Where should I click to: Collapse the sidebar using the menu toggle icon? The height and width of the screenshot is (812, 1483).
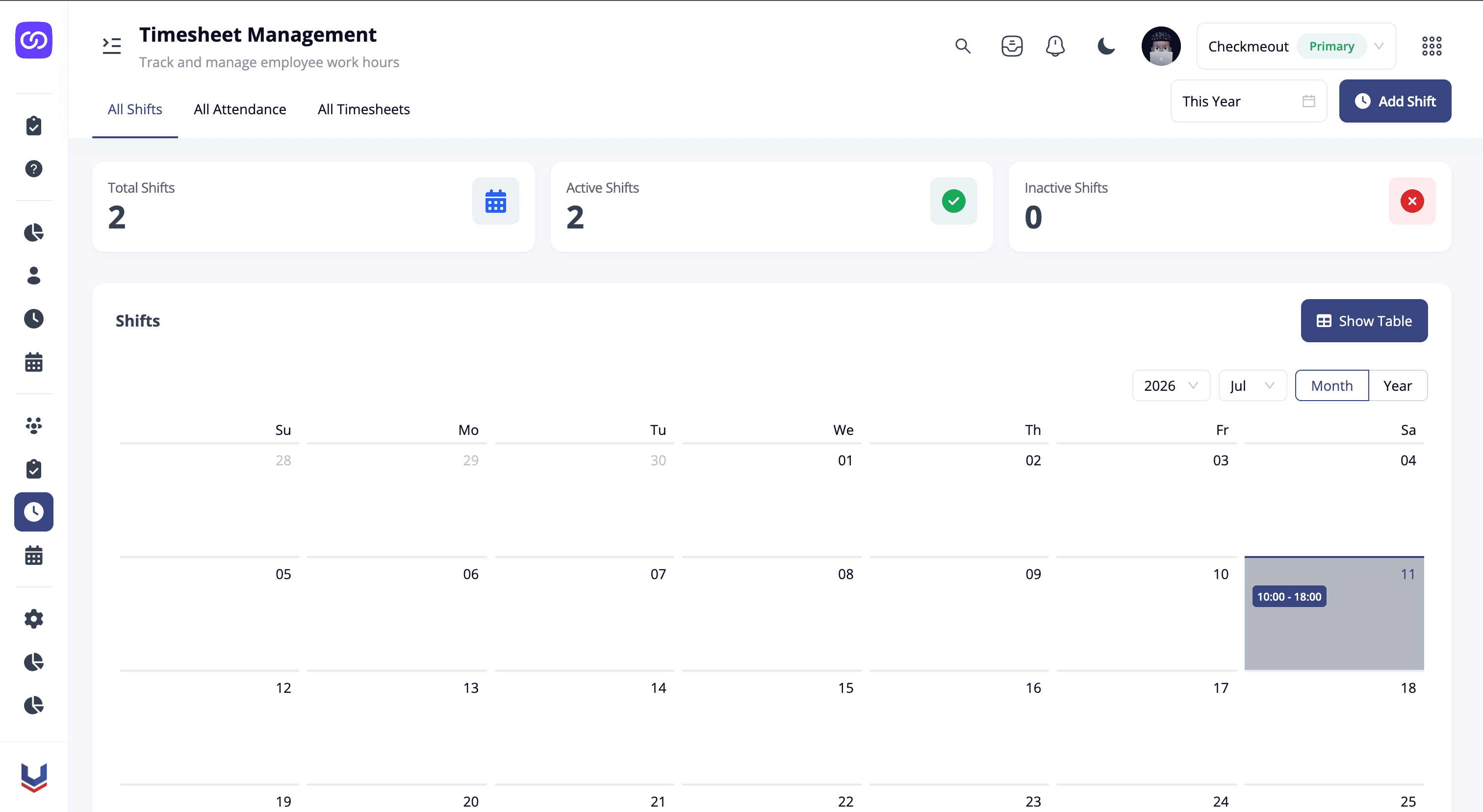(x=112, y=46)
